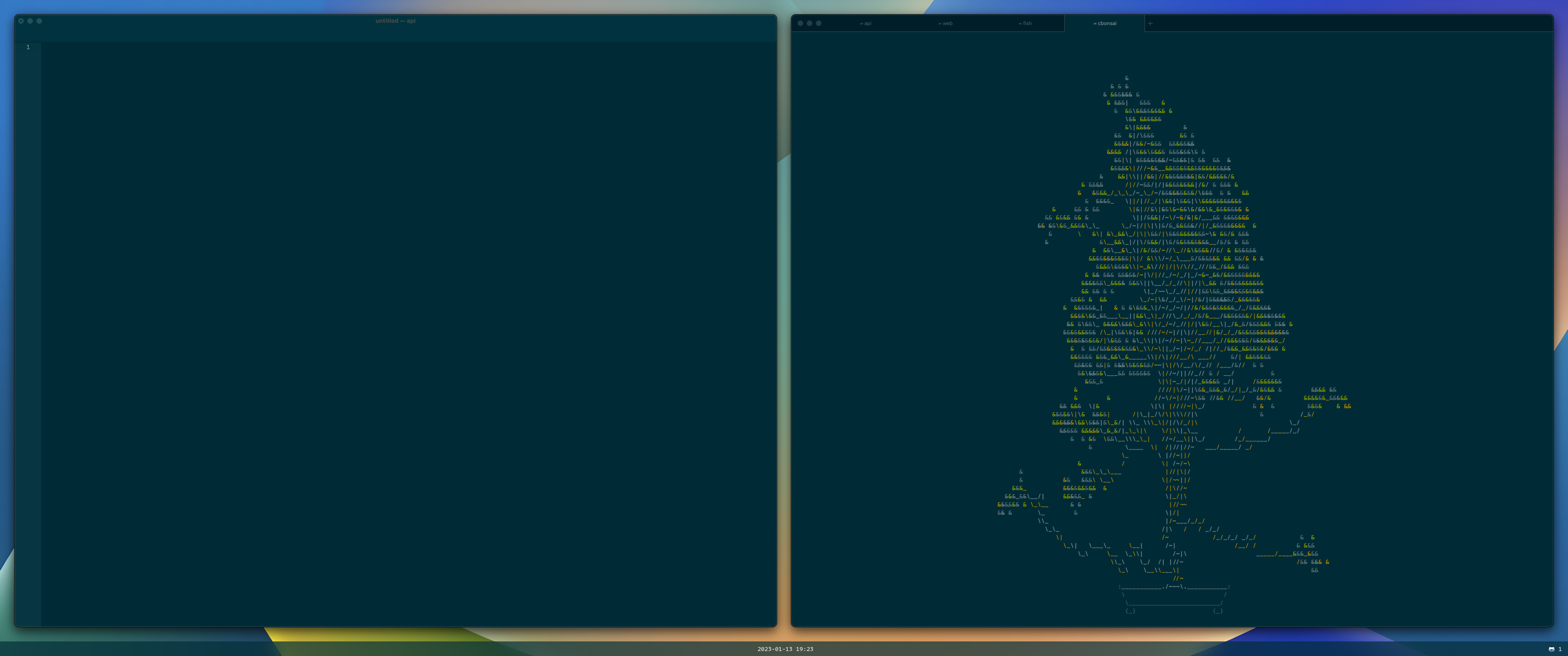This screenshot has width=1568, height=656.
Task: Switch to the web terminal tab
Action: [945, 24]
